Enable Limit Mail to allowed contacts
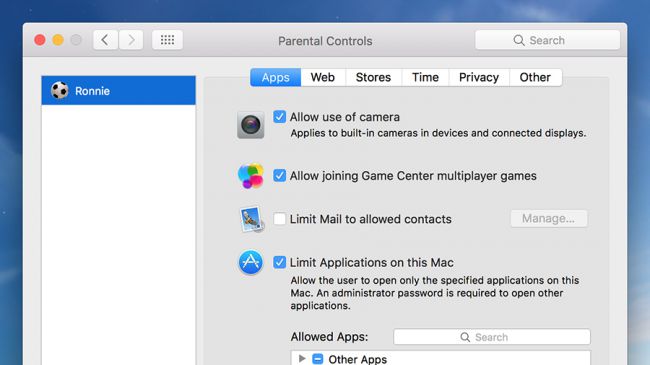 coord(279,219)
